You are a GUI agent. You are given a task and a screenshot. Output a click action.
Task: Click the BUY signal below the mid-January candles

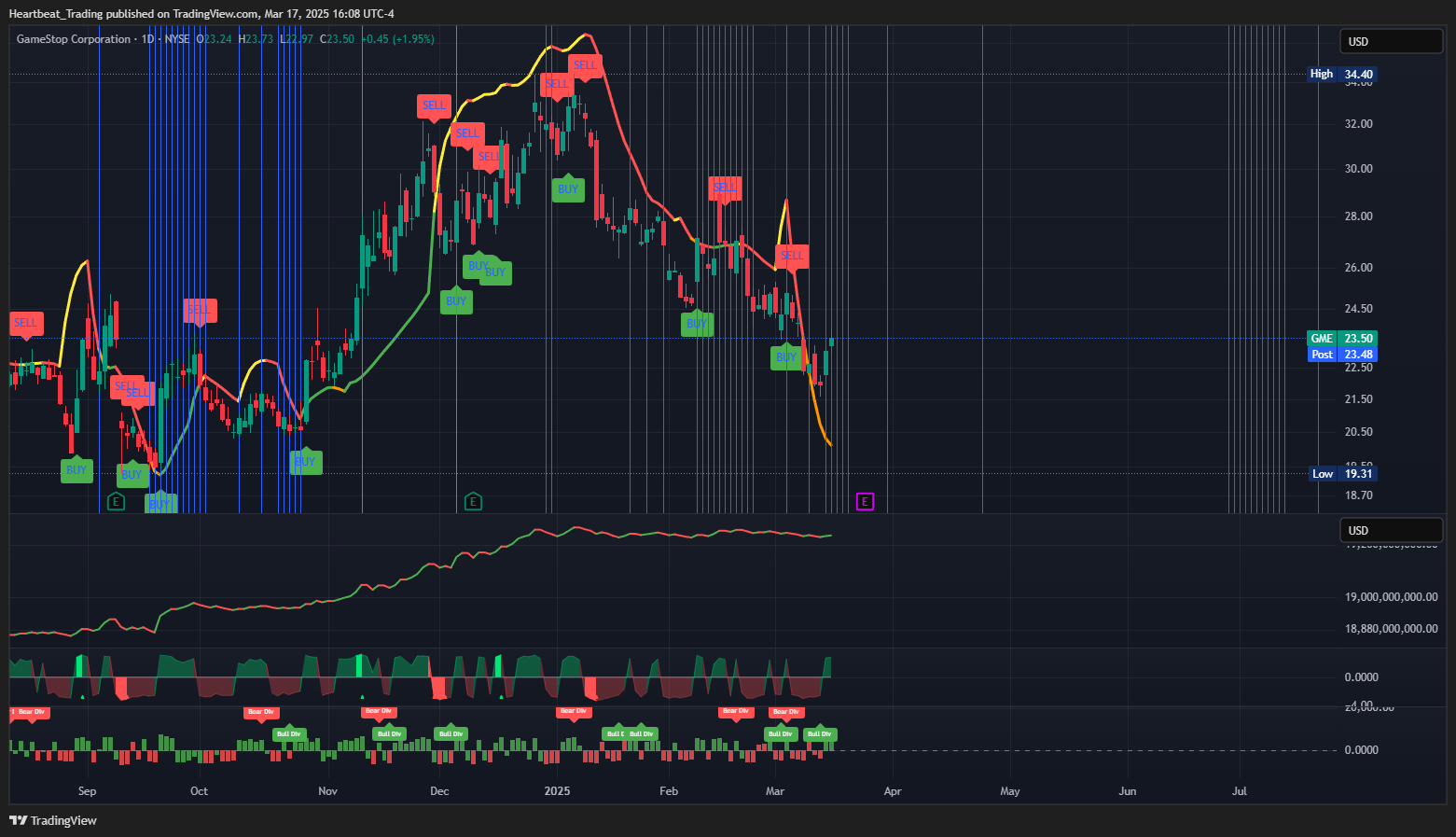pyautogui.click(x=568, y=188)
